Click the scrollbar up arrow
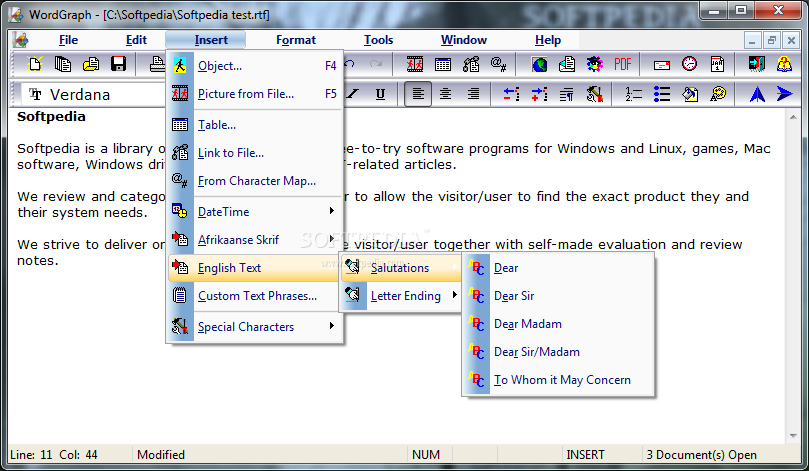 792,117
